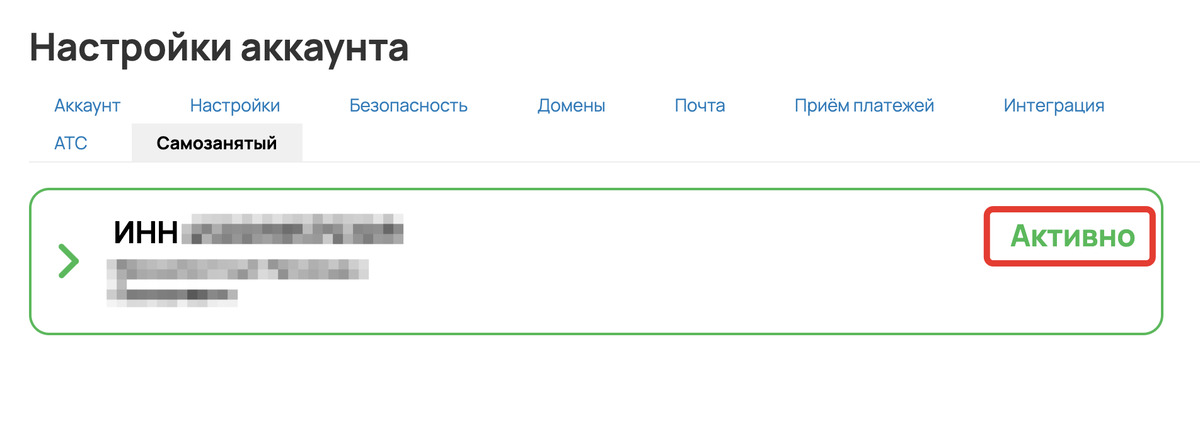Image resolution: width=1200 pixels, height=431 pixels.
Task: Switch to Приём платежей tab
Action: (x=864, y=105)
